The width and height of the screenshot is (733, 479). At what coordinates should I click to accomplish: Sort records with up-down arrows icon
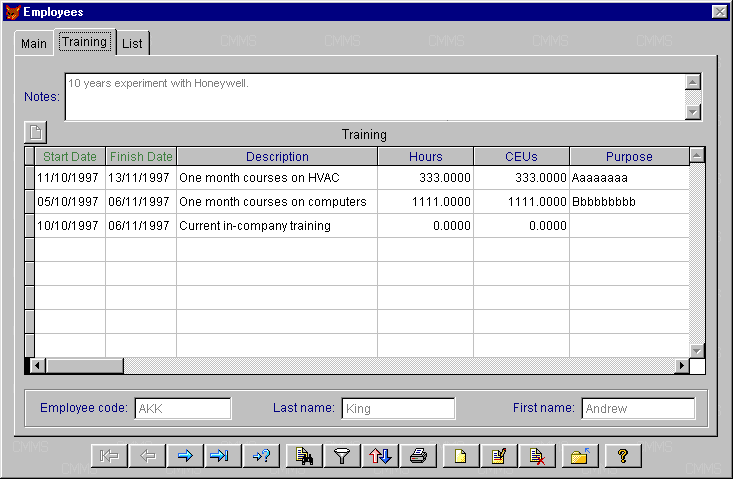381,456
